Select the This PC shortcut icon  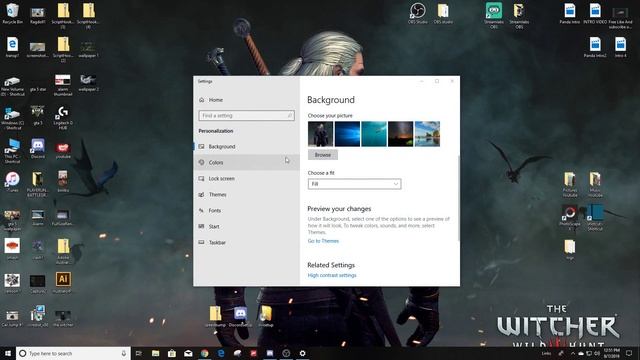click(x=12, y=151)
